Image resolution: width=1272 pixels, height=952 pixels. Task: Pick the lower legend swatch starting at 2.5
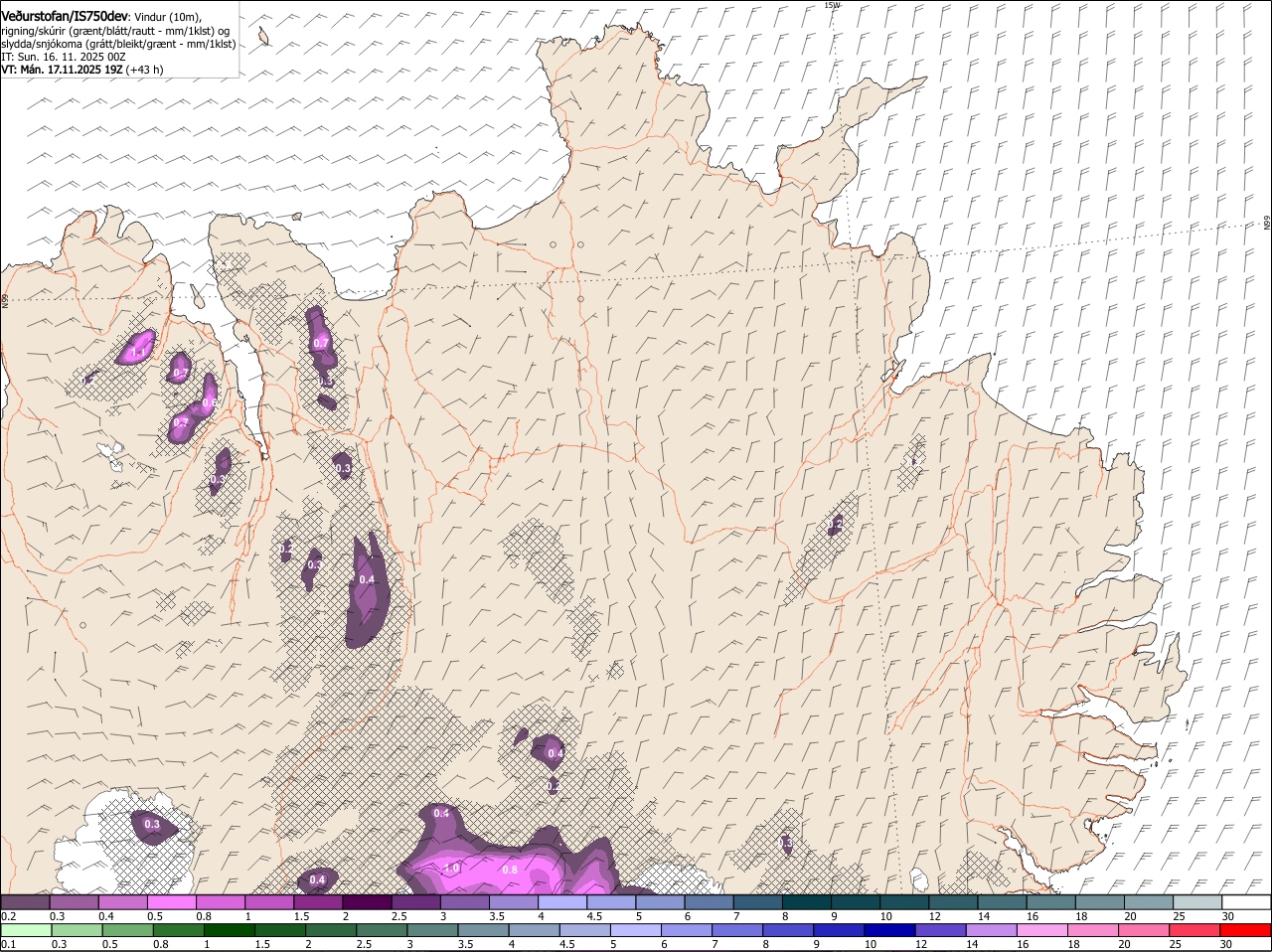coord(382,930)
